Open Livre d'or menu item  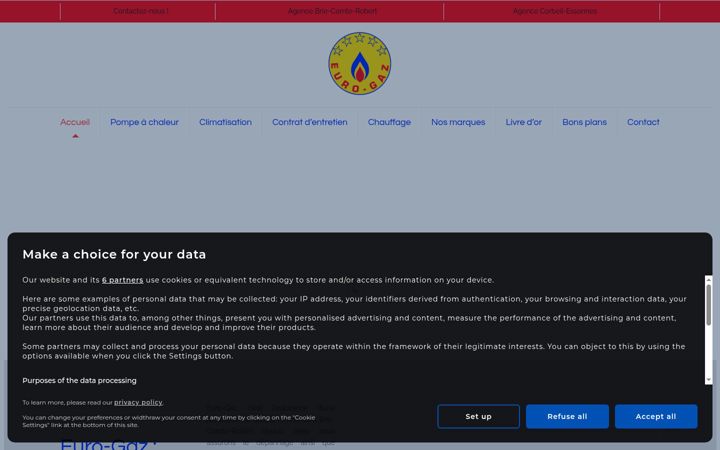[x=523, y=122]
